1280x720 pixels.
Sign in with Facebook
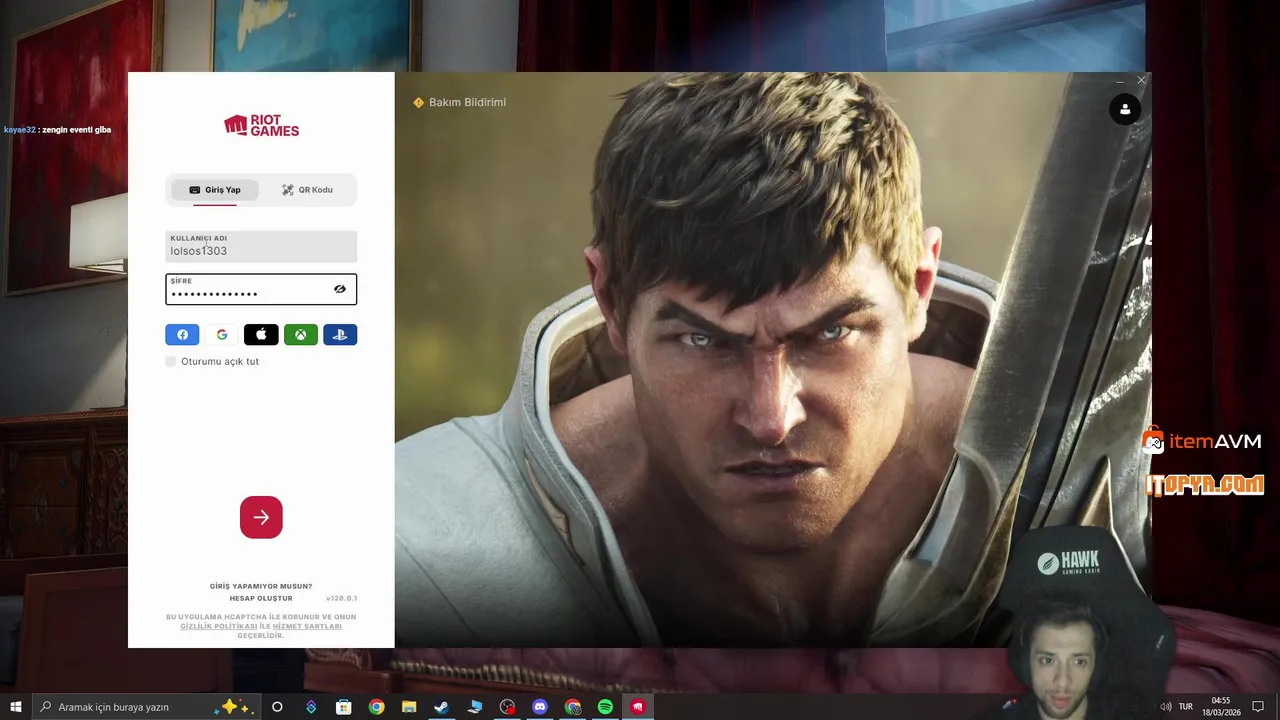tap(182, 335)
